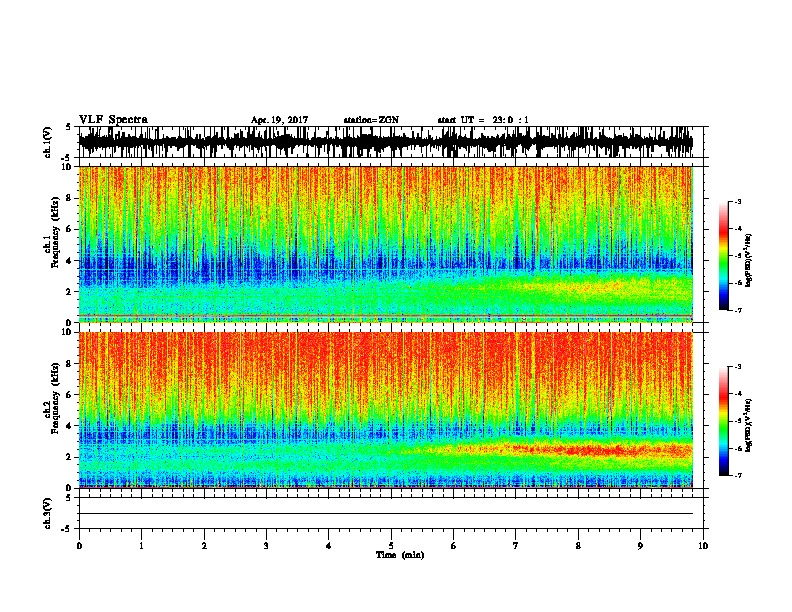
Task: Click the ch.1 color bar "-3" label
Action: (737, 202)
